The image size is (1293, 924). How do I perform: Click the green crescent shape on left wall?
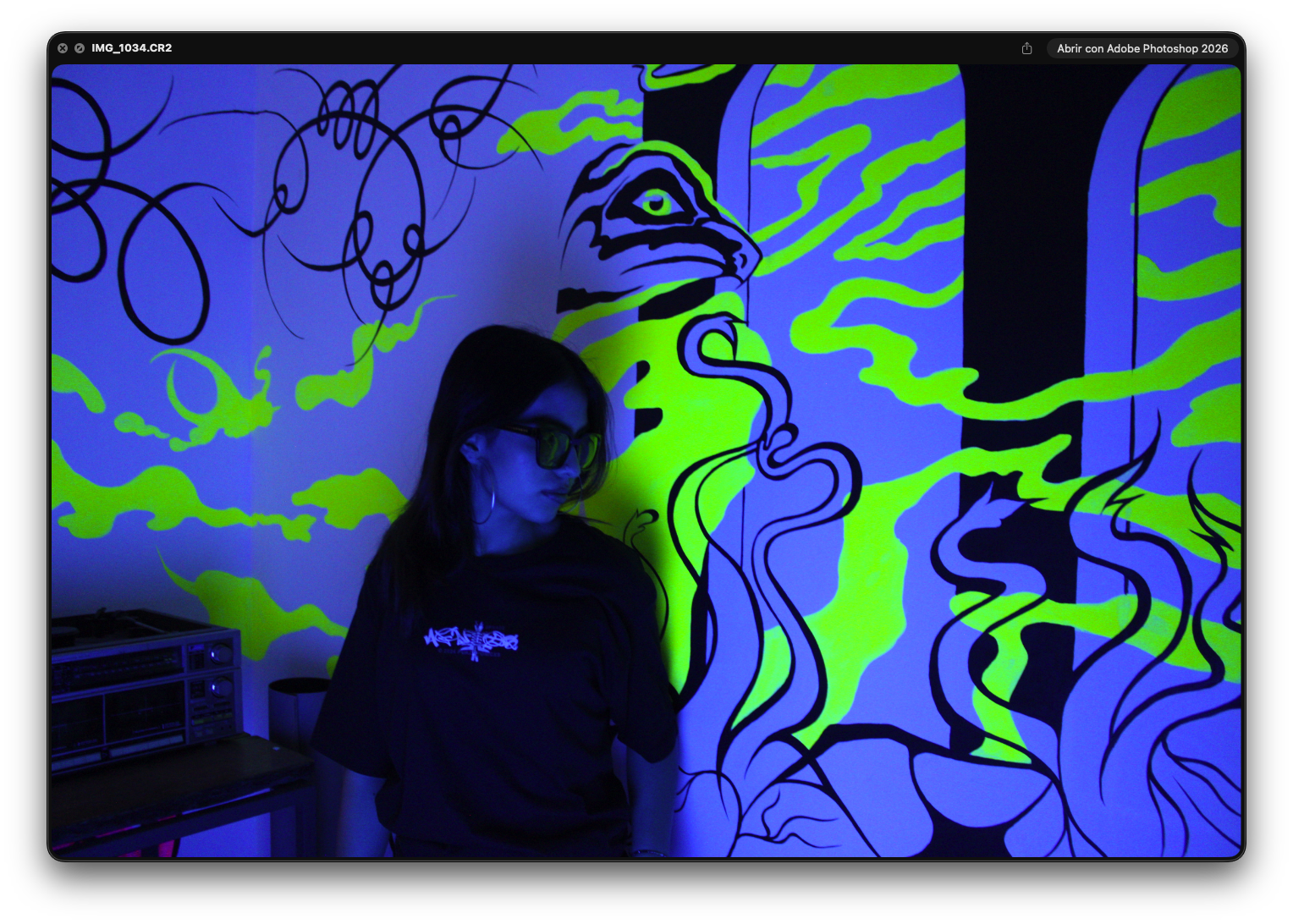(190, 389)
